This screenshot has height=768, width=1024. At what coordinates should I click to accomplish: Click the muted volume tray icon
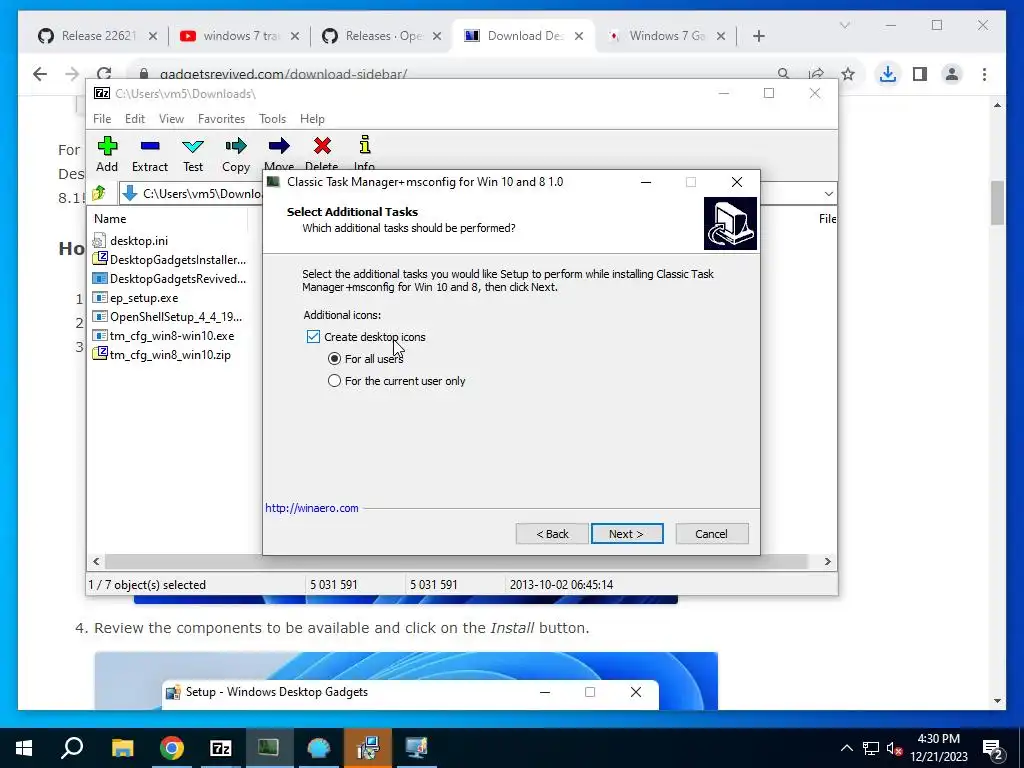point(895,748)
